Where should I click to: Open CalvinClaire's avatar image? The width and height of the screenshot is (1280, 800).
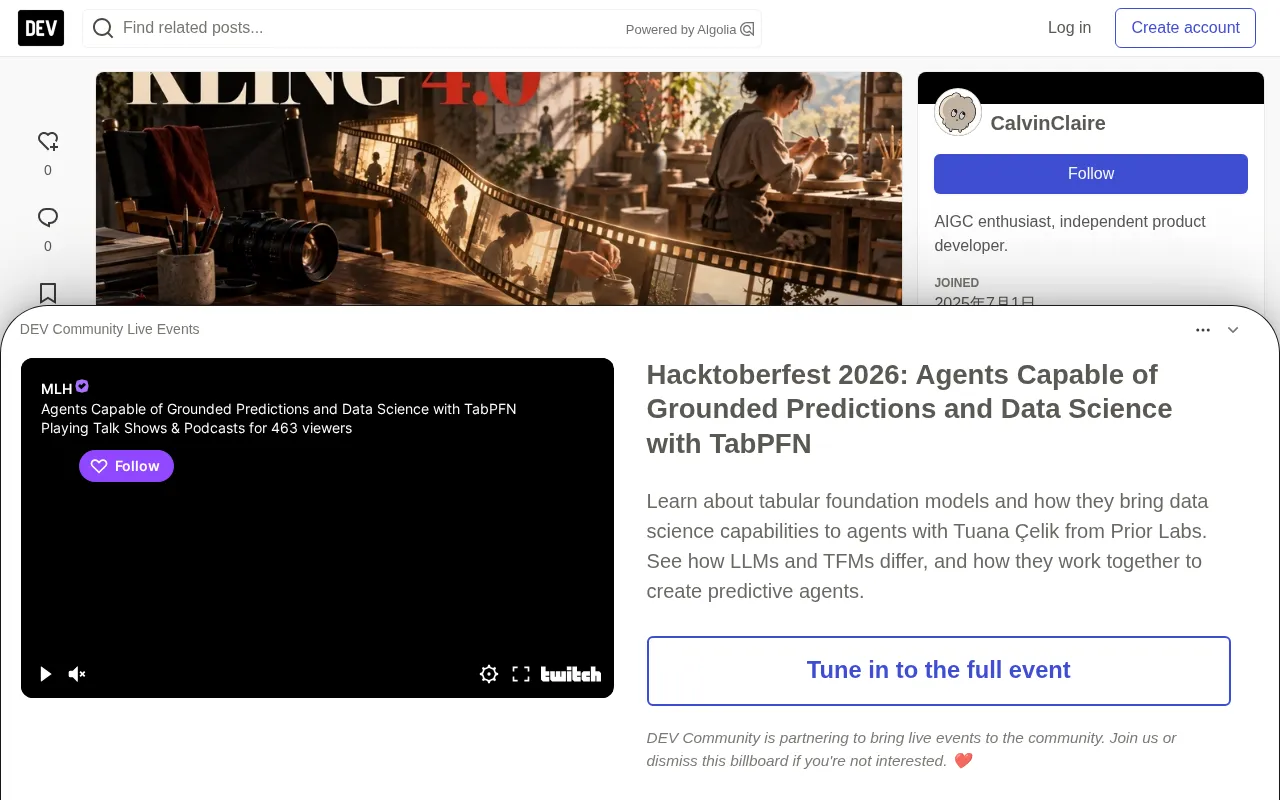(x=958, y=113)
